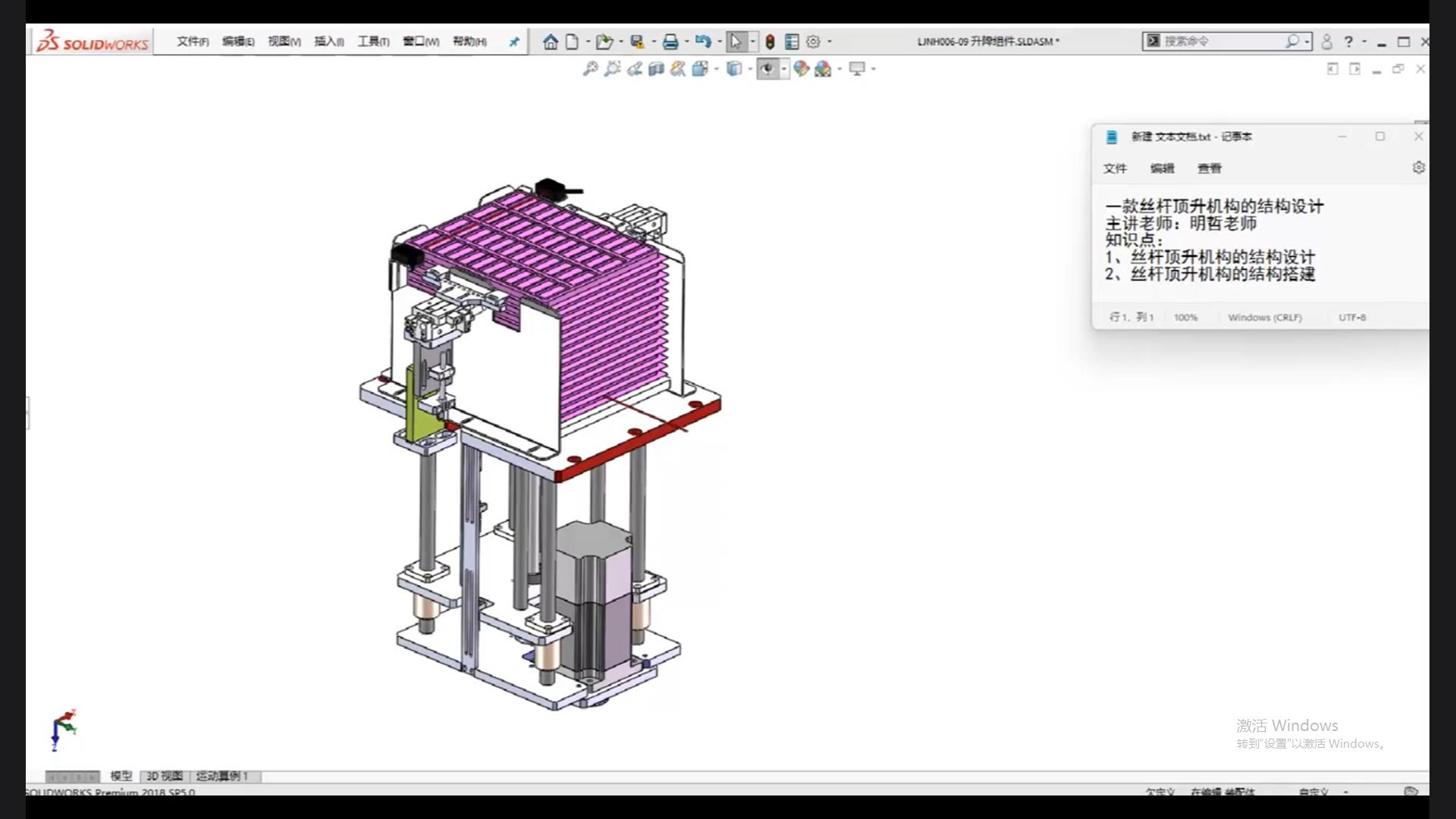The height and width of the screenshot is (819, 1456).
Task: Click the Home welcome icon
Action: 551,42
